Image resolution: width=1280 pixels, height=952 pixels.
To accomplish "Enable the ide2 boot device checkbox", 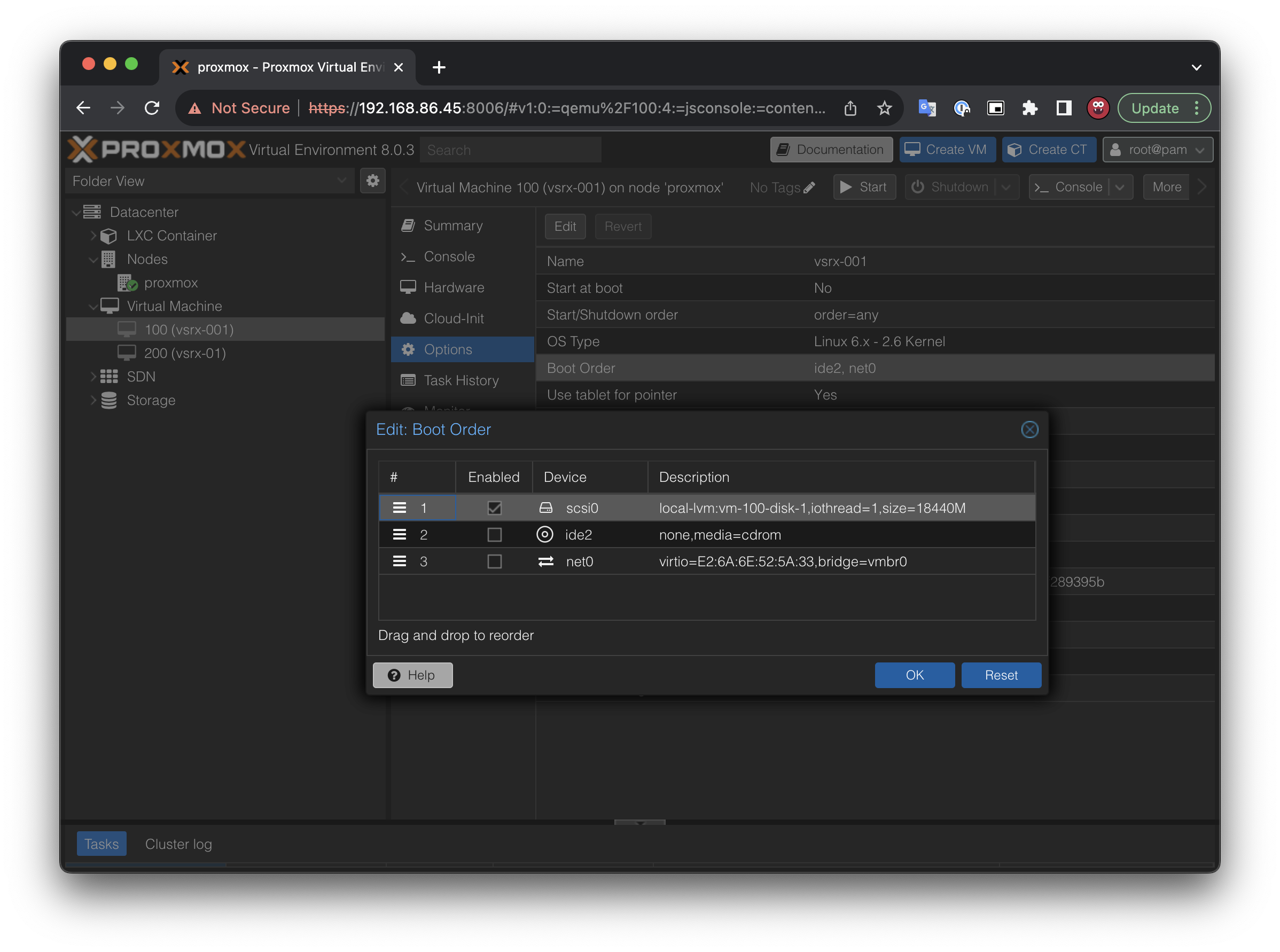I will pos(495,535).
